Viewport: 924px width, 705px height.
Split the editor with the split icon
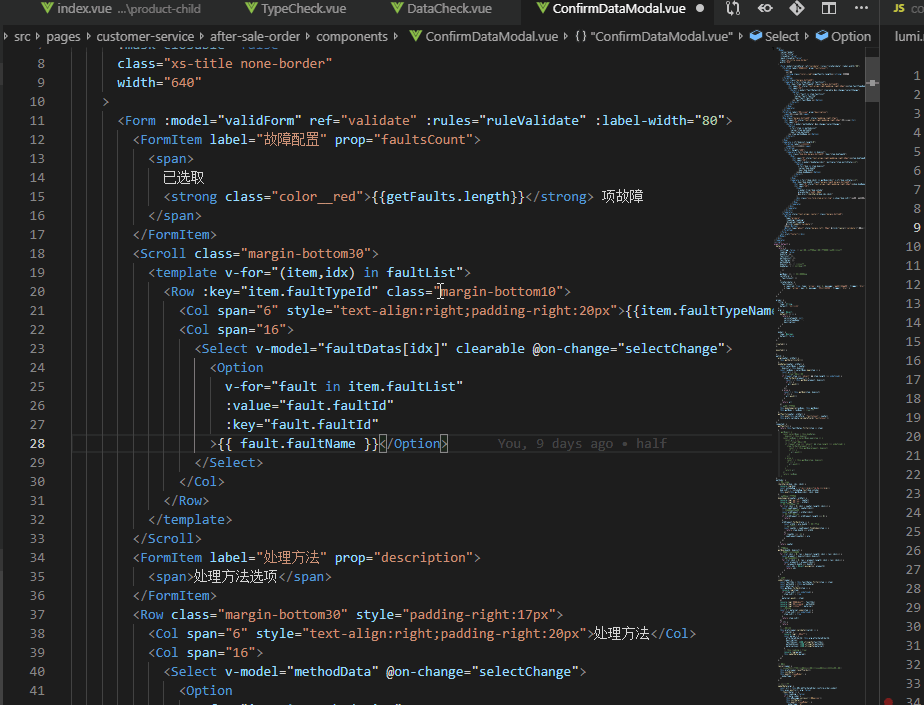[829, 8]
